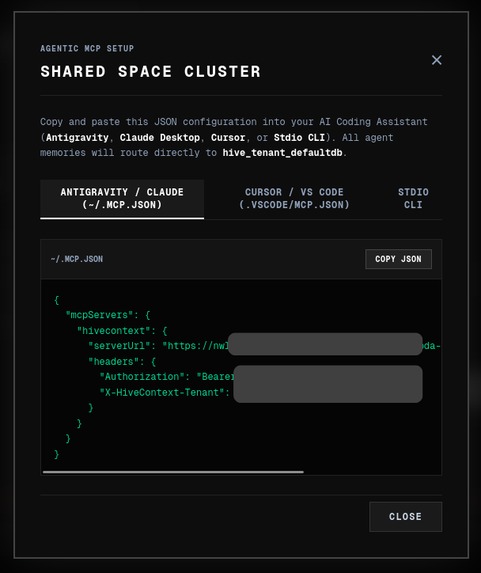481x573 pixels.
Task: Copy the JSON configuration
Action: tap(398, 259)
